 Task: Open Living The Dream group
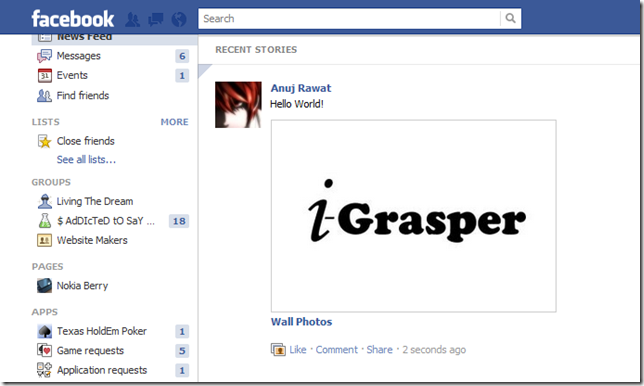95,202
